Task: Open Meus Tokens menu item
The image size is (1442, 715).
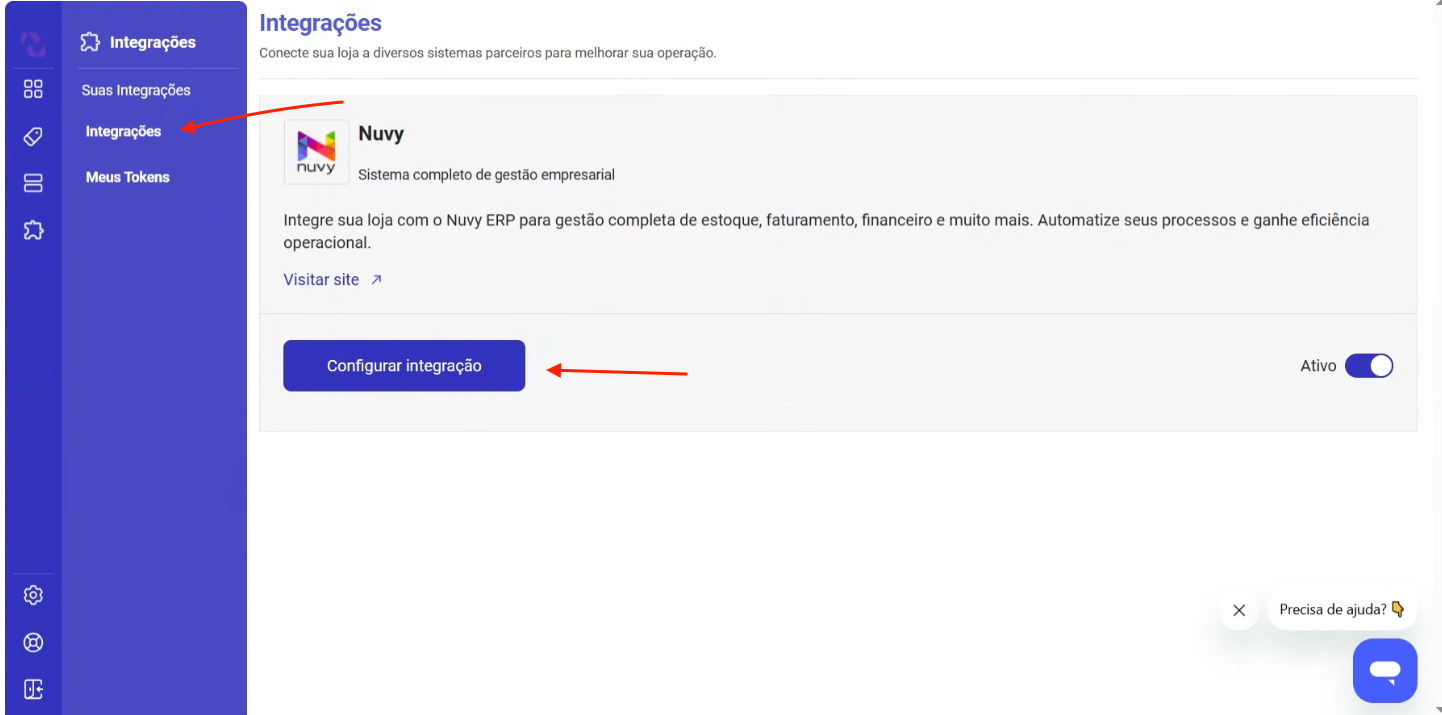Action: pos(128,177)
